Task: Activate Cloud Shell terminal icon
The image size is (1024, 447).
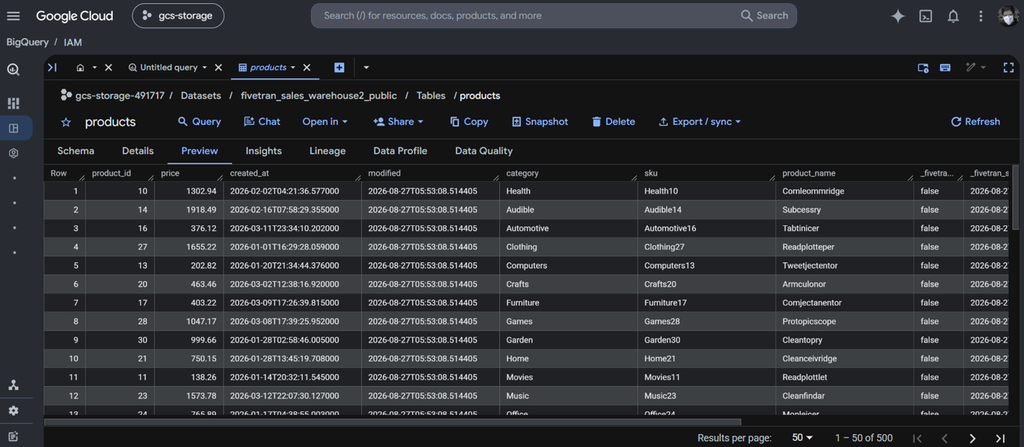Action: tap(925, 16)
